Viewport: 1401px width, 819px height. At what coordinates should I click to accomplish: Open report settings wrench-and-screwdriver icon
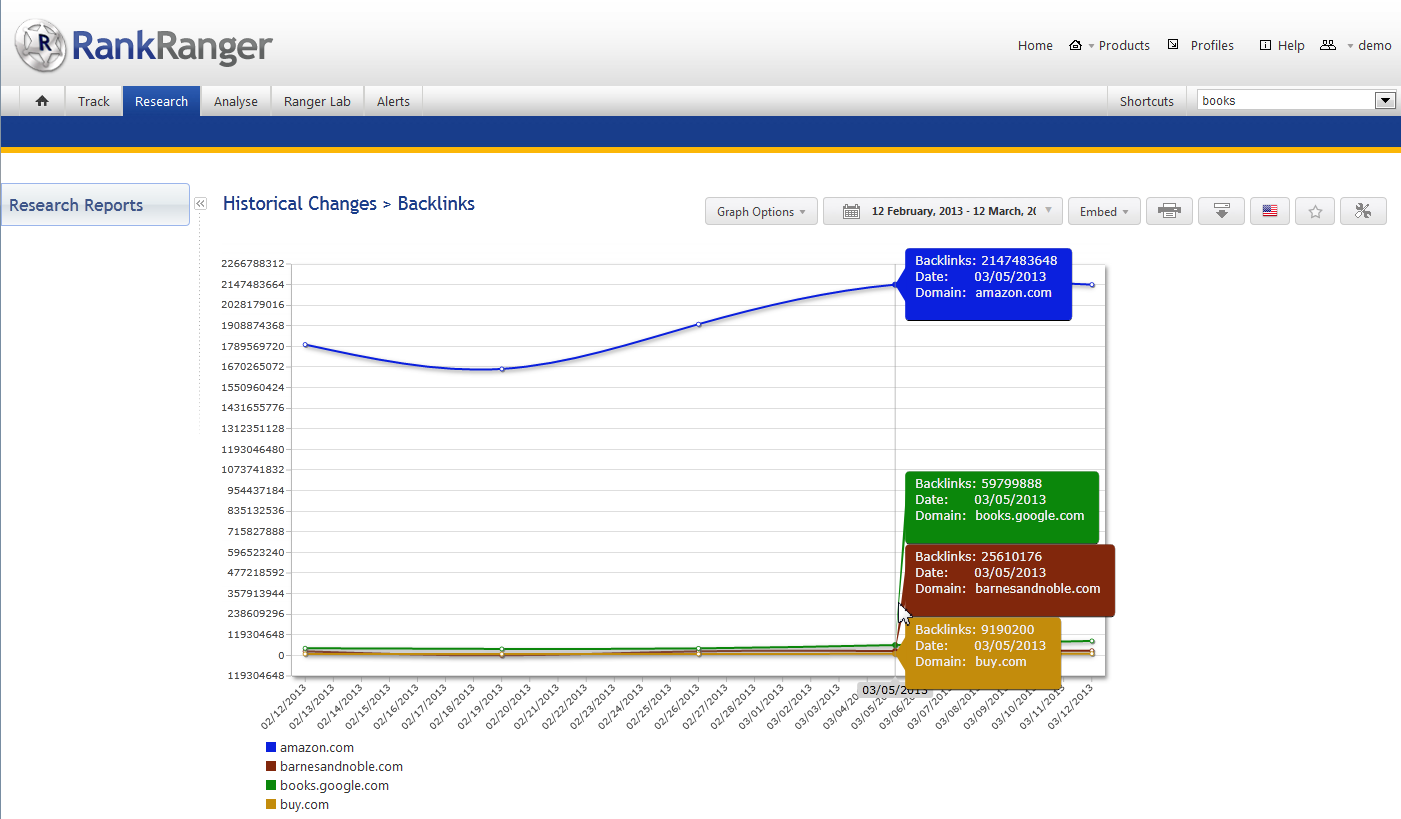click(x=1363, y=211)
